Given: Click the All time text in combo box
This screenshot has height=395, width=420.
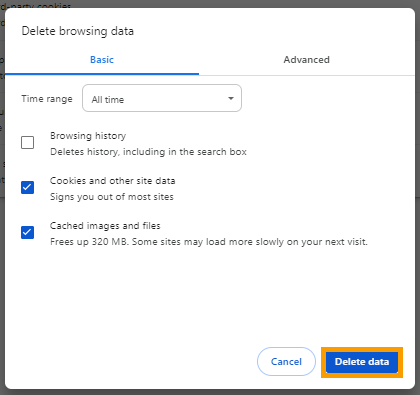Looking at the screenshot, I should point(108,100).
